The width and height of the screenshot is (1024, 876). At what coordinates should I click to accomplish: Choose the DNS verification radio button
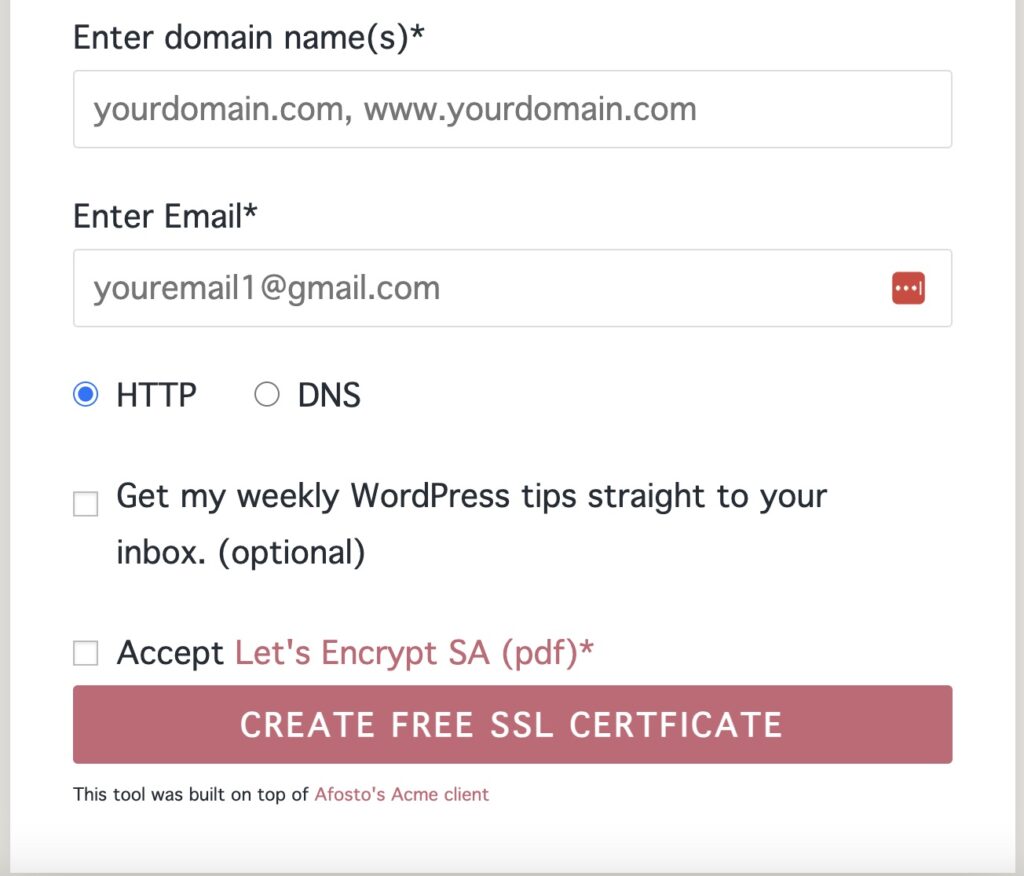point(266,395)
